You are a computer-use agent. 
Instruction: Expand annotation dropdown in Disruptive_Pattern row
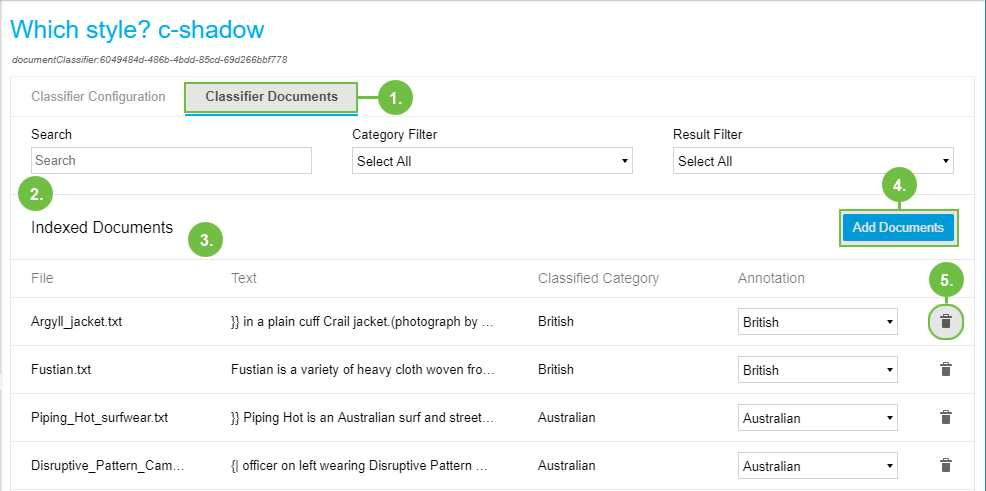tap(817, 466)
